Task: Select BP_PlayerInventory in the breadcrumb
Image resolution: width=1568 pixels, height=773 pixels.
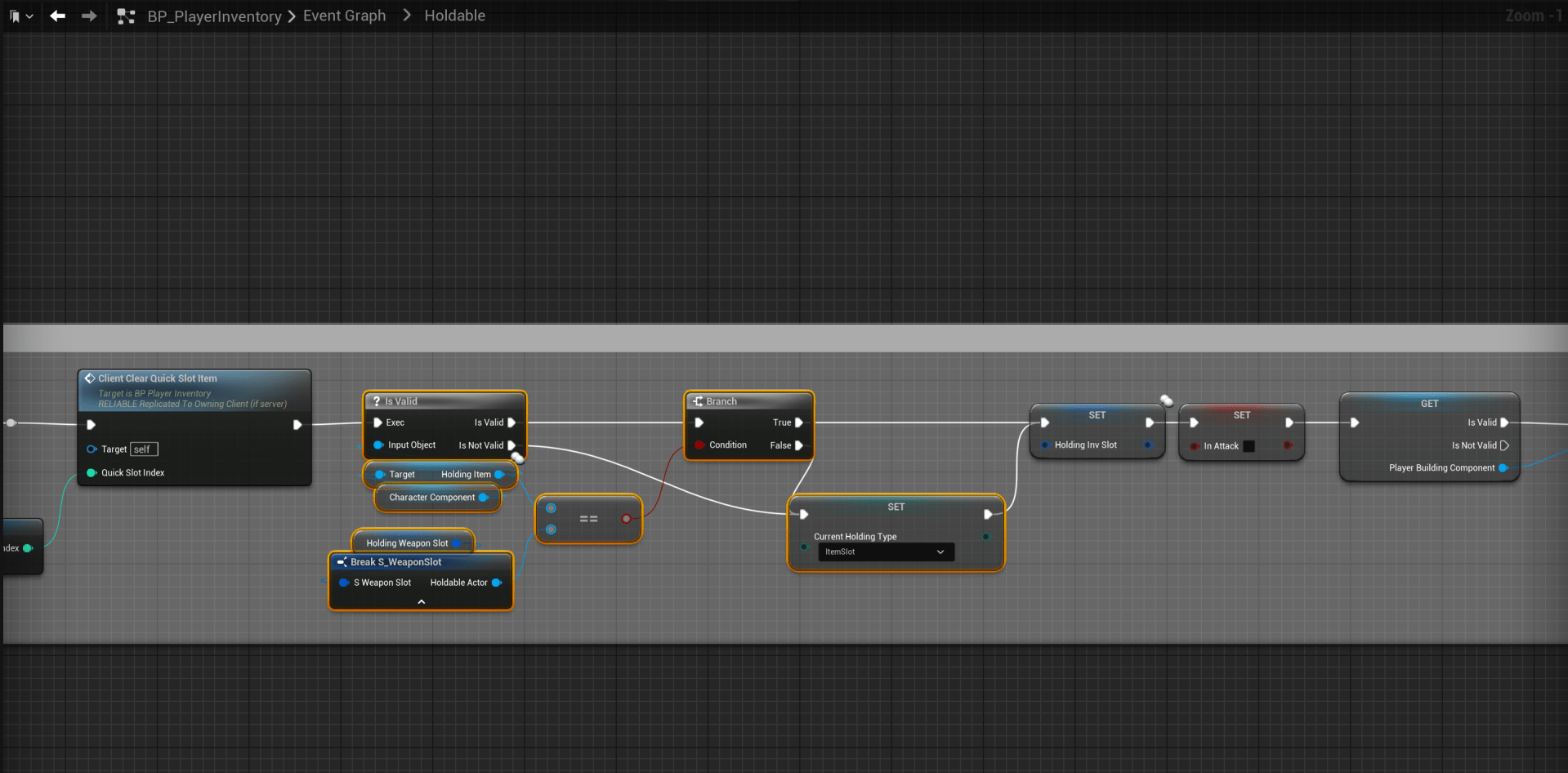Action: [214, 16]
